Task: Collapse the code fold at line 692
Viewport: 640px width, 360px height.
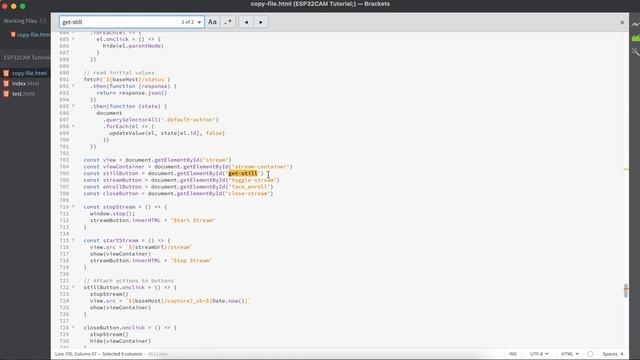Action: click(73, 86)
